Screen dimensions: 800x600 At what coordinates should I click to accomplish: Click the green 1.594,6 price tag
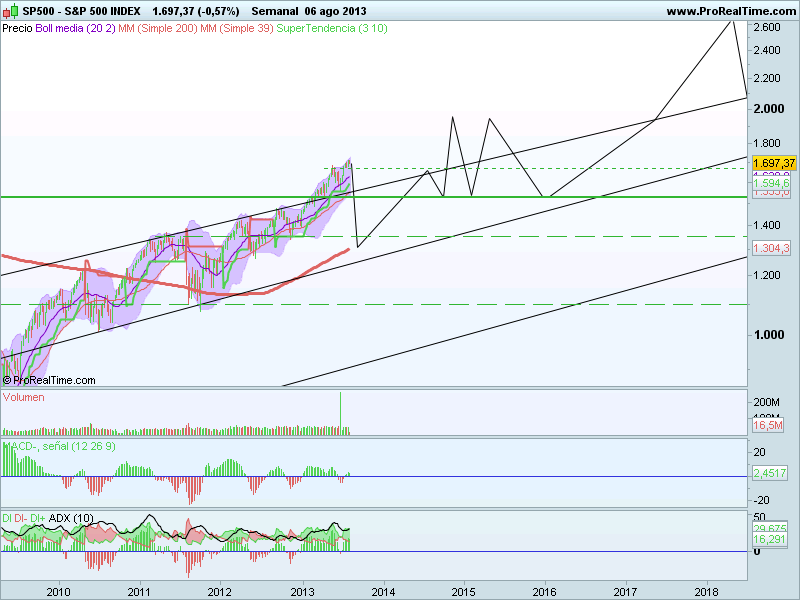771,183
